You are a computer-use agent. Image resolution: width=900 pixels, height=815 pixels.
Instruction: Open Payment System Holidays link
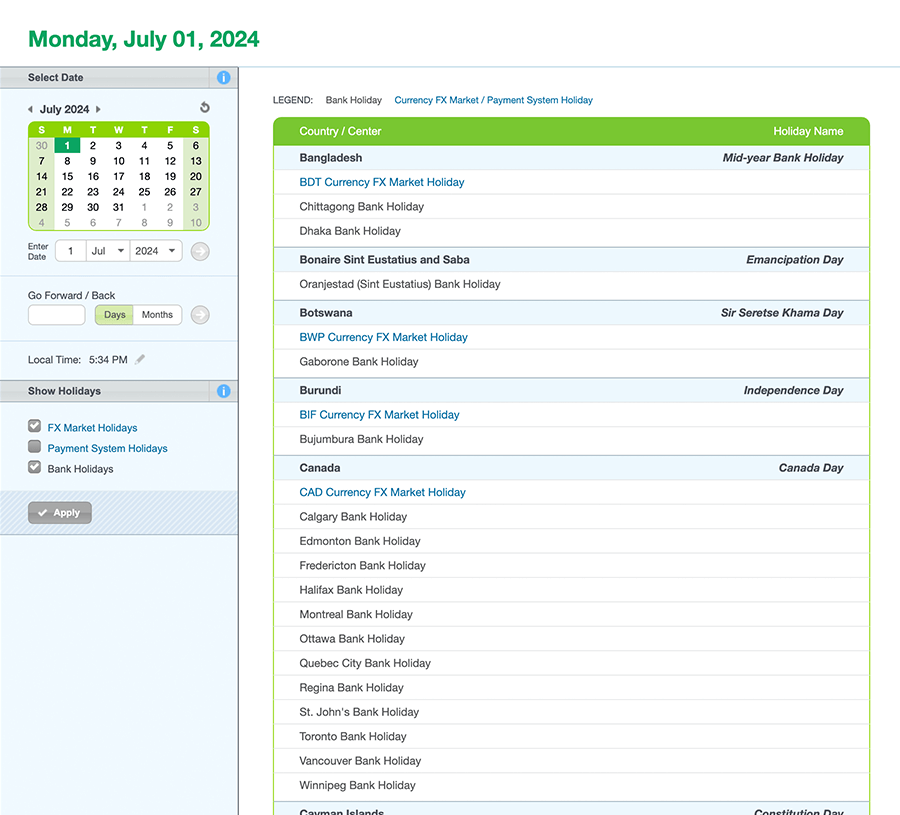pos(107,448)
